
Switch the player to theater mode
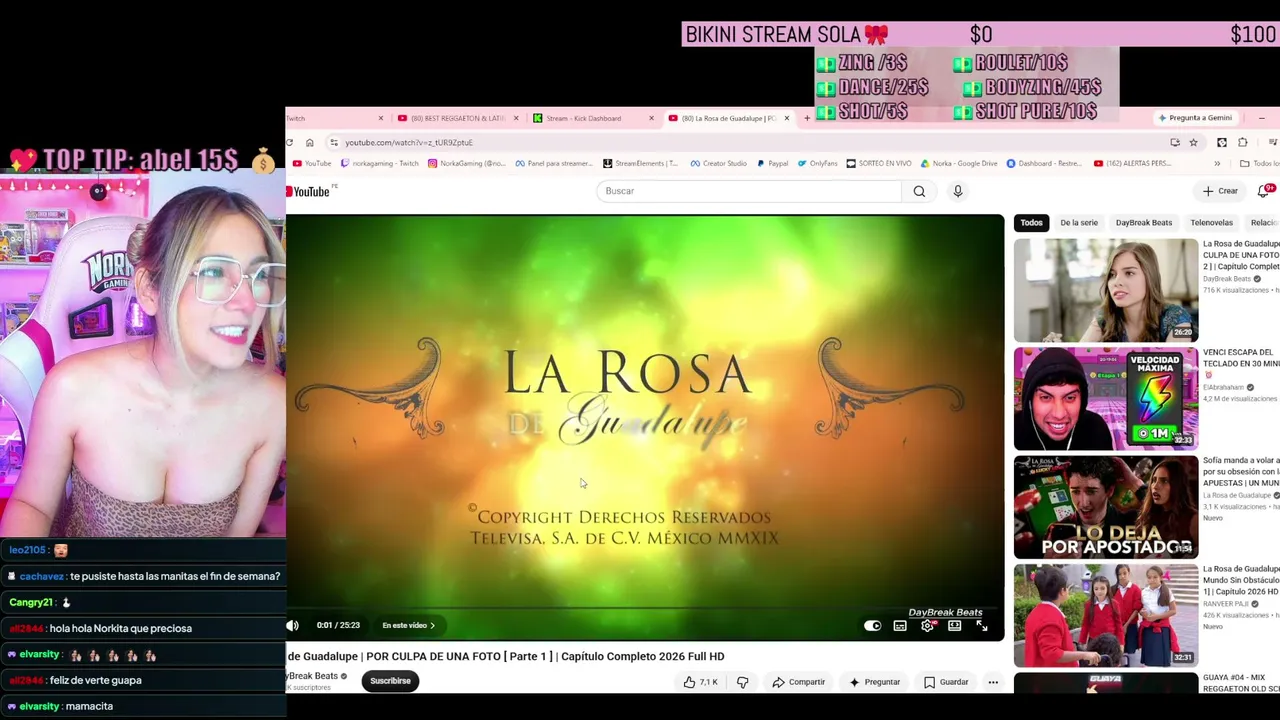coord(954,626)
